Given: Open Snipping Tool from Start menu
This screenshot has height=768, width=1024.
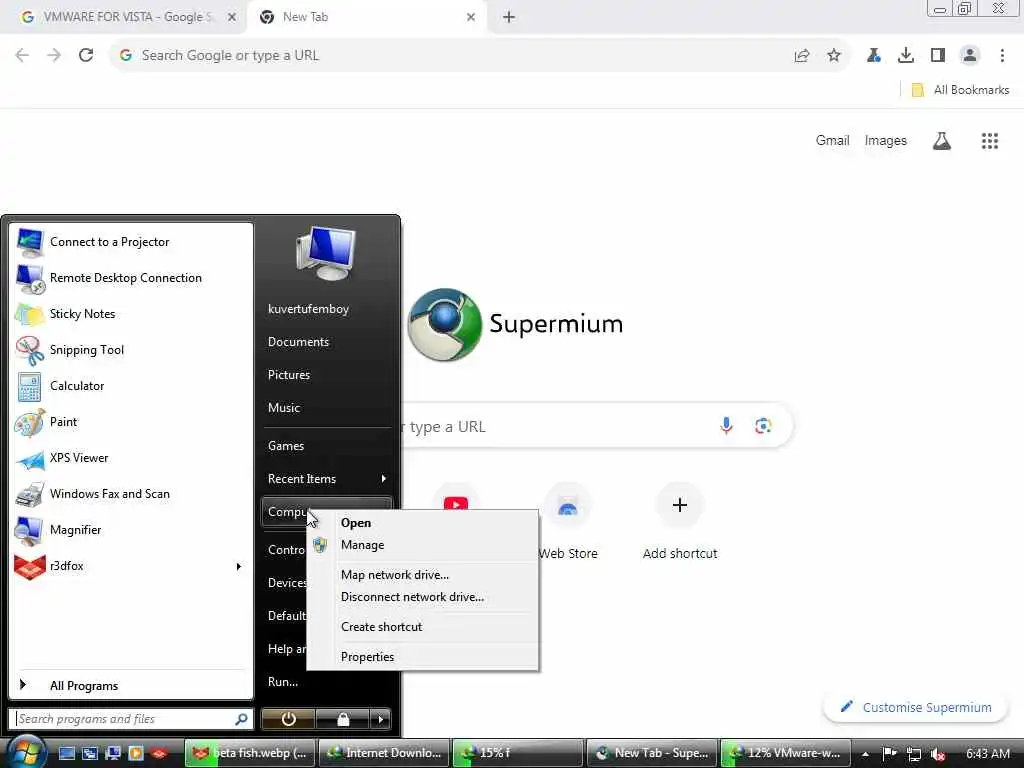Looking at the screenshot, I should 131,350.
